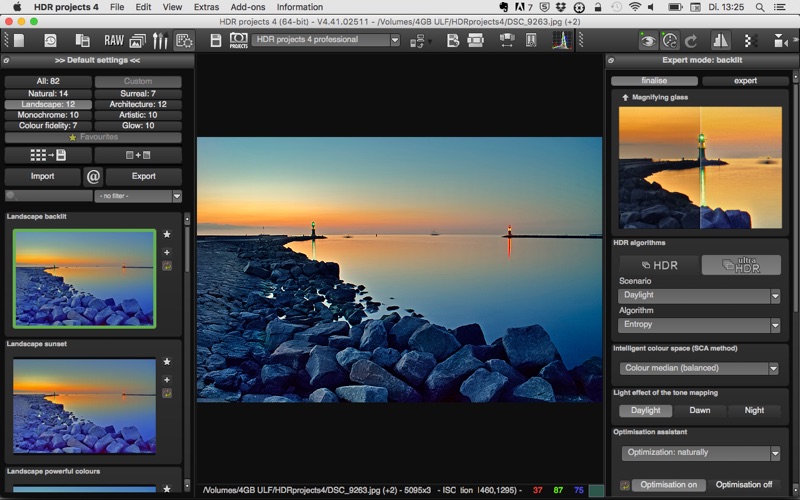
Task: Select the HDR algorithm mode
Action: [660, 265]
